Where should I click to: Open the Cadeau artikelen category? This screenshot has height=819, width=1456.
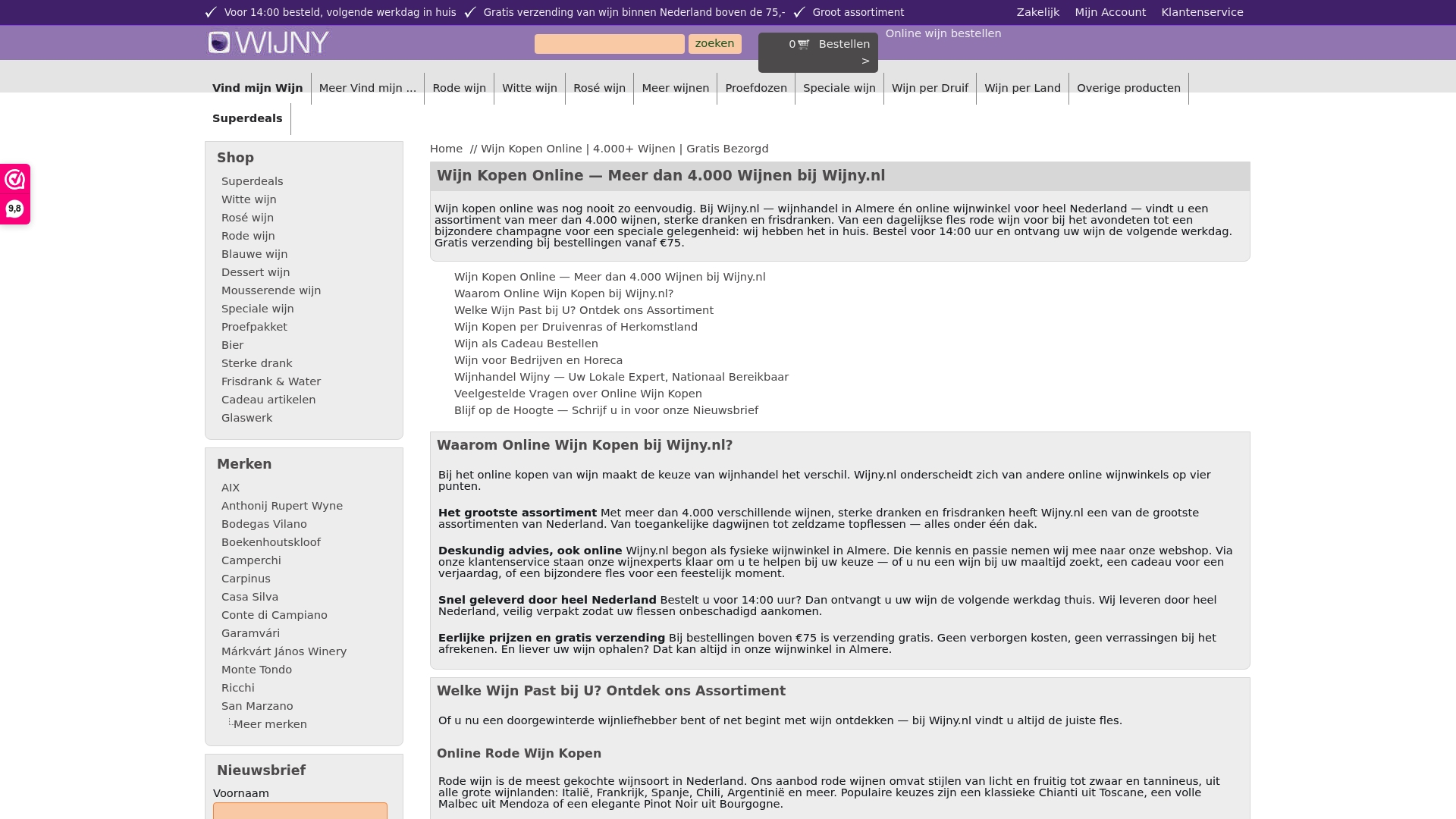pyautogui.click(x=268, y=400)
